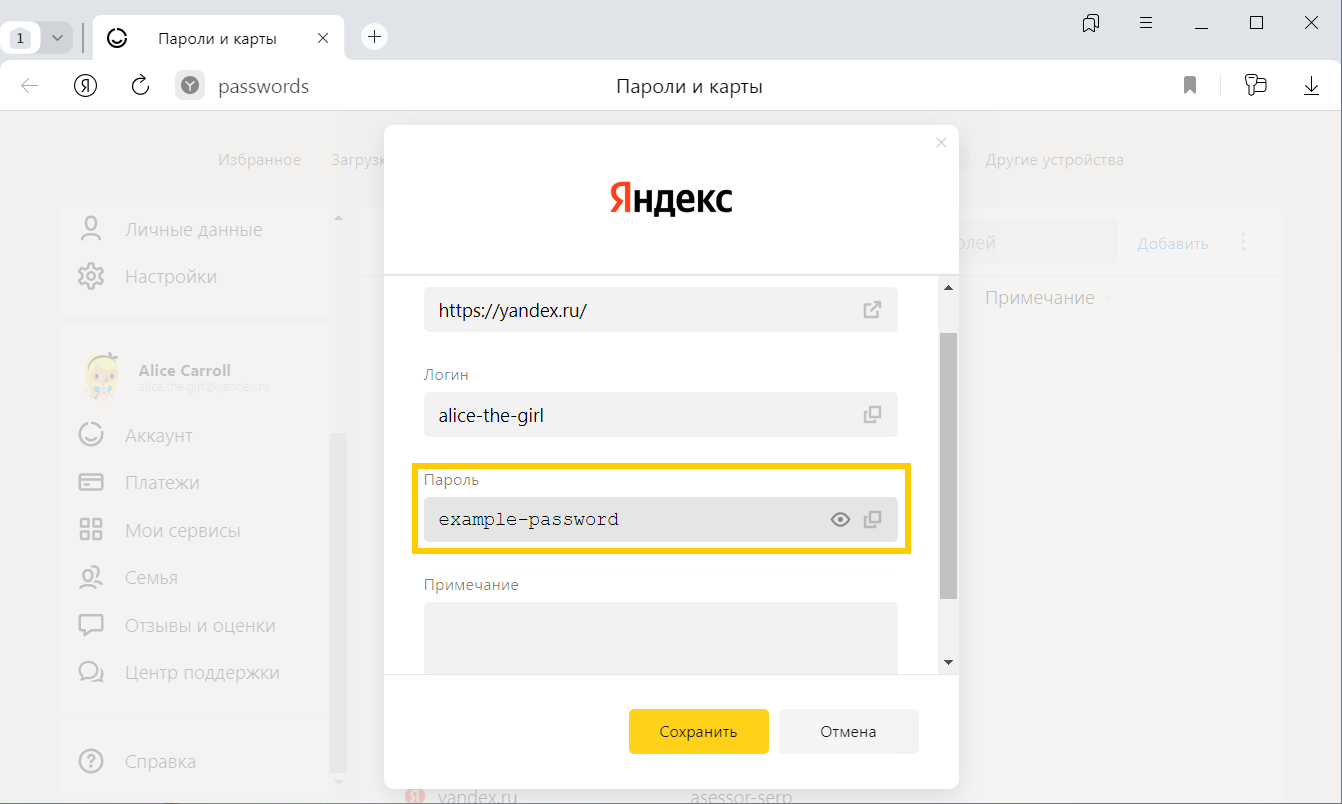Copy the alice-the-girl login
The image size is (1342, 804).
[x=872, y=414]
